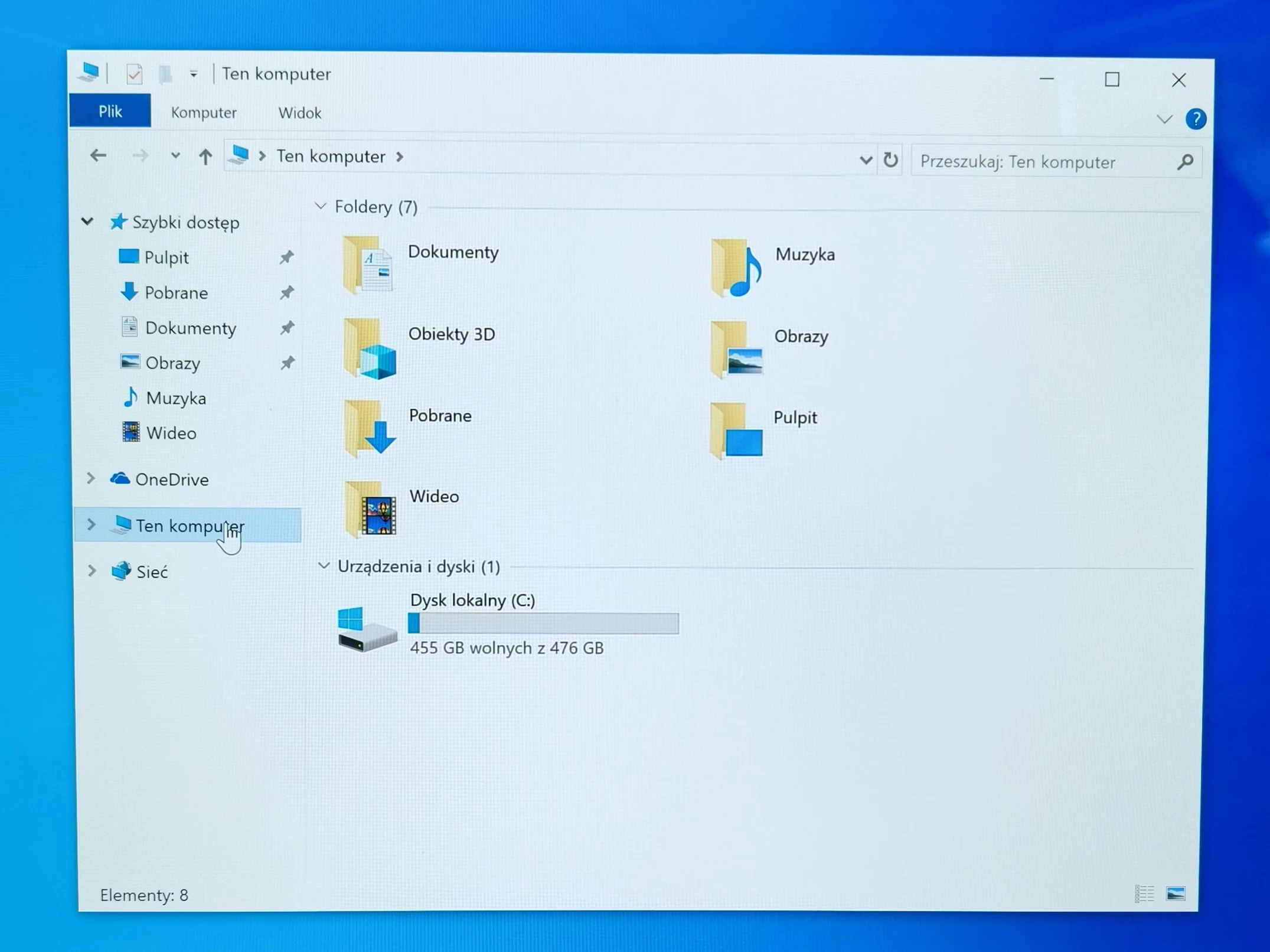Unpin Pulpit from Szybki dostęp
The height and width of the screenshot is (952, 1270).
point(286,257)
